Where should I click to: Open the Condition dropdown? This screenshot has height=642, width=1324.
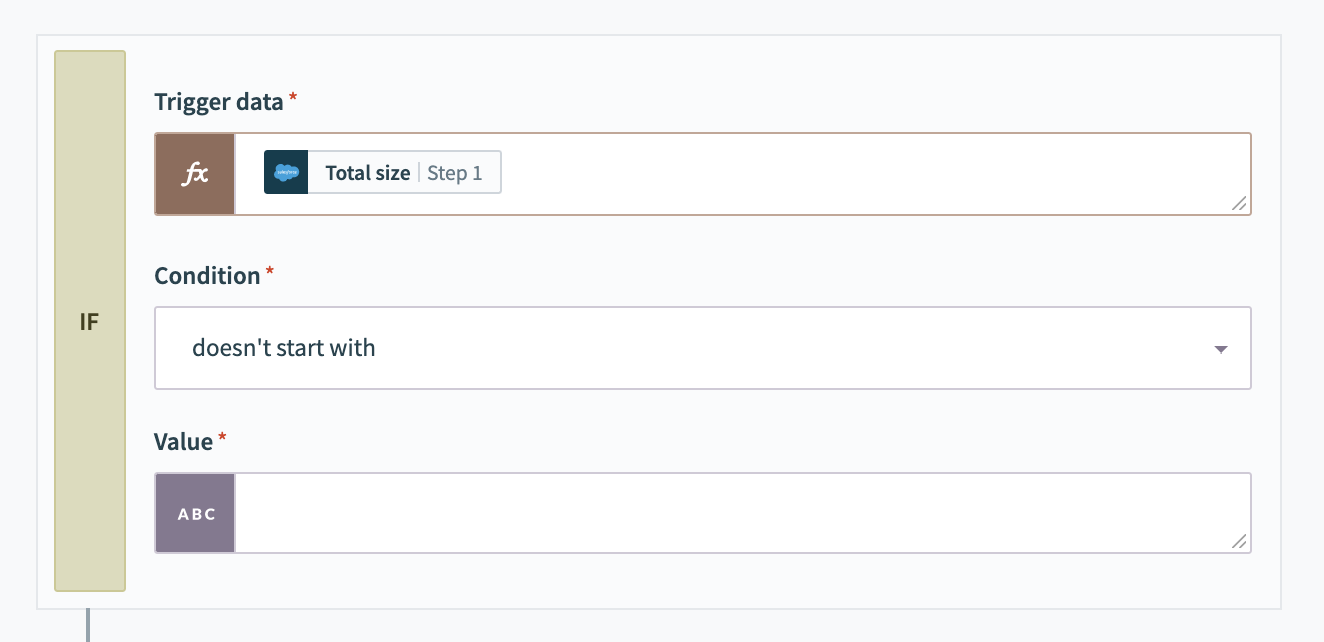tap(703, 347)
